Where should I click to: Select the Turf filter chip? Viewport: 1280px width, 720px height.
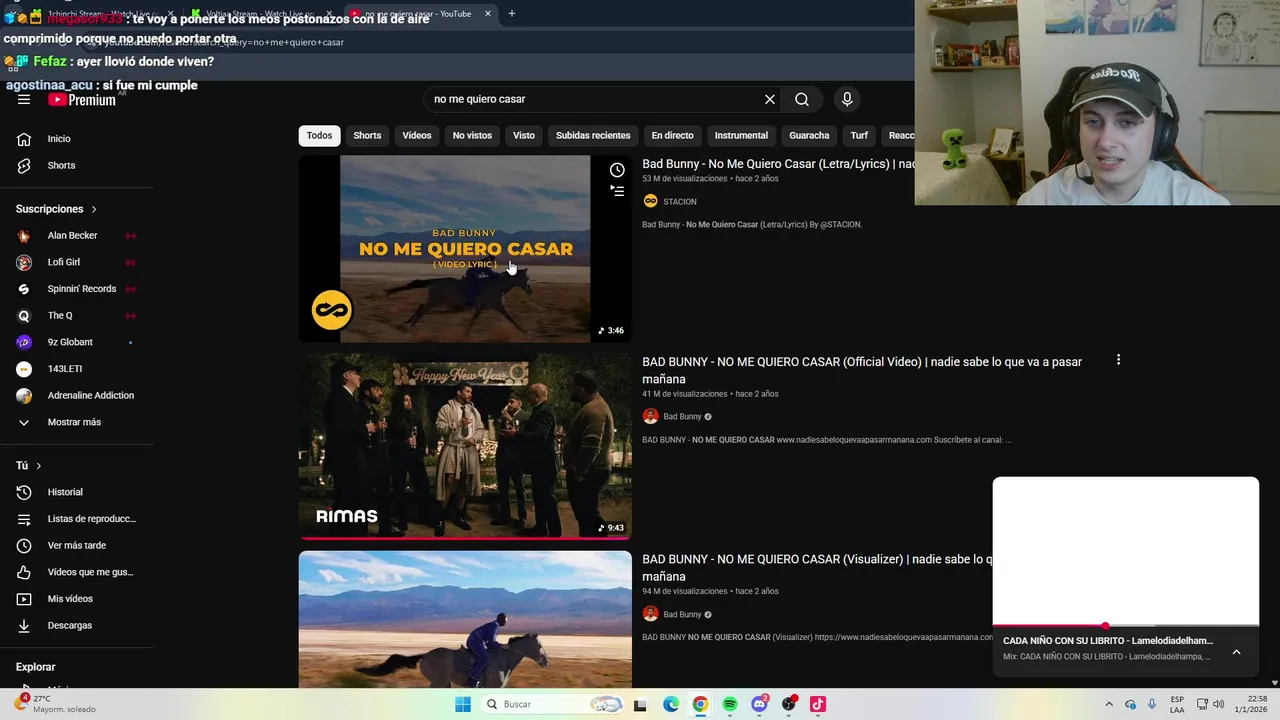pos(859,135)
